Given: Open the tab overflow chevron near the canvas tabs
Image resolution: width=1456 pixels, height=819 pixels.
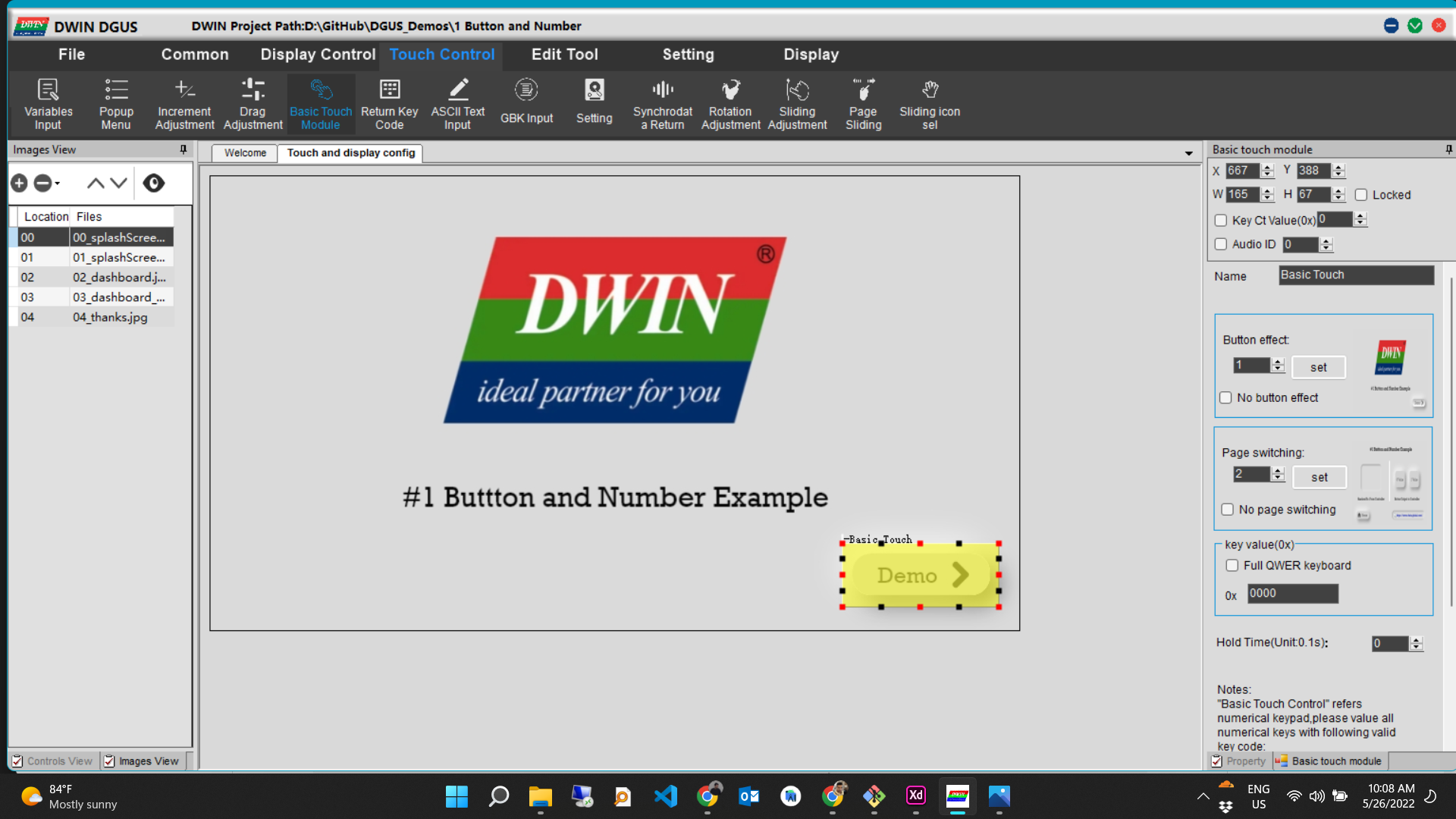Looking at the screenshot, I should 1188,153.
